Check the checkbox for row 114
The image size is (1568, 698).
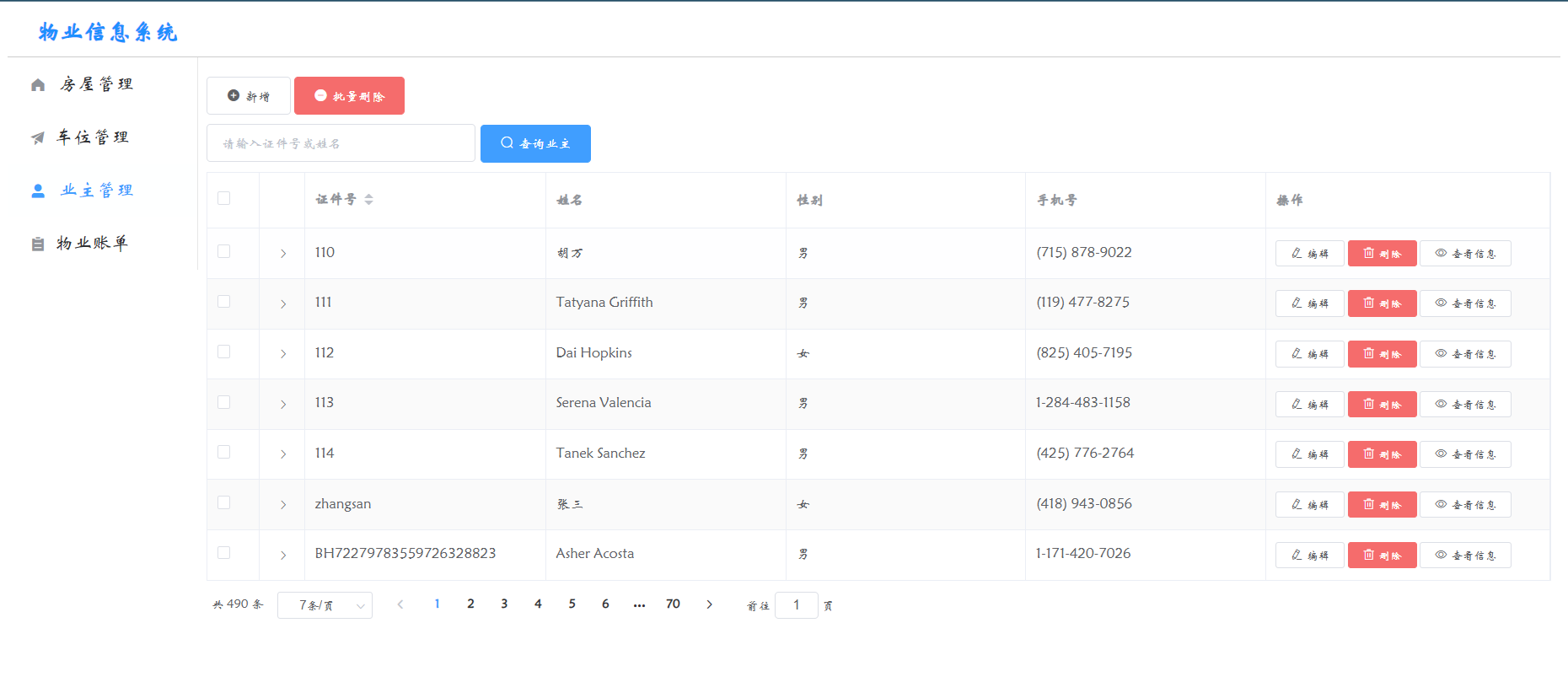pos(223,452)
